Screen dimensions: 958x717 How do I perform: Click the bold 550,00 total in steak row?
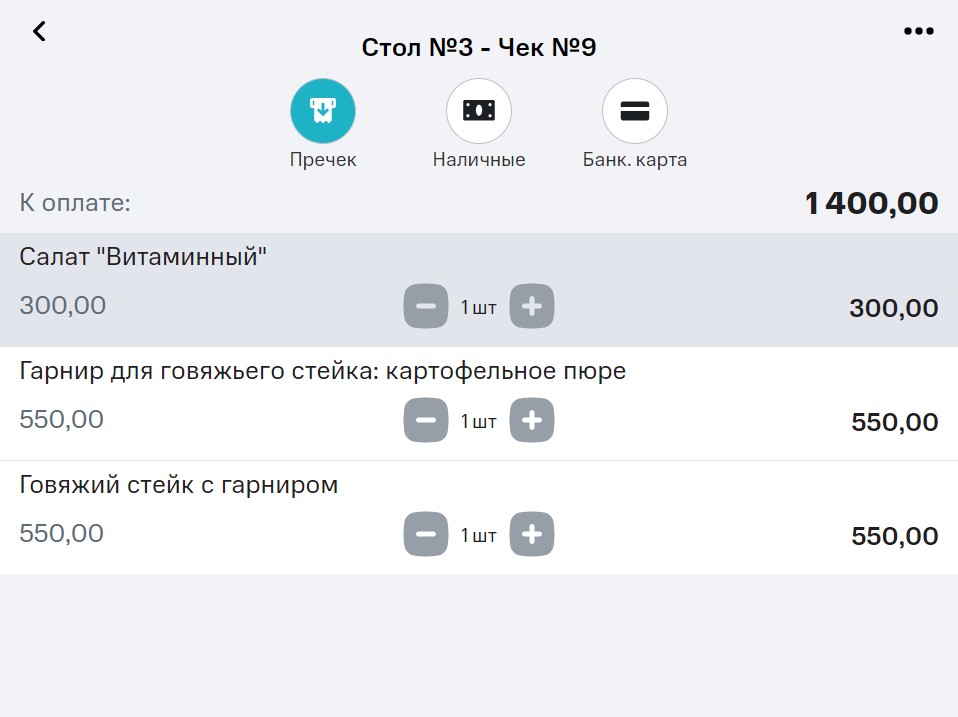894,536
